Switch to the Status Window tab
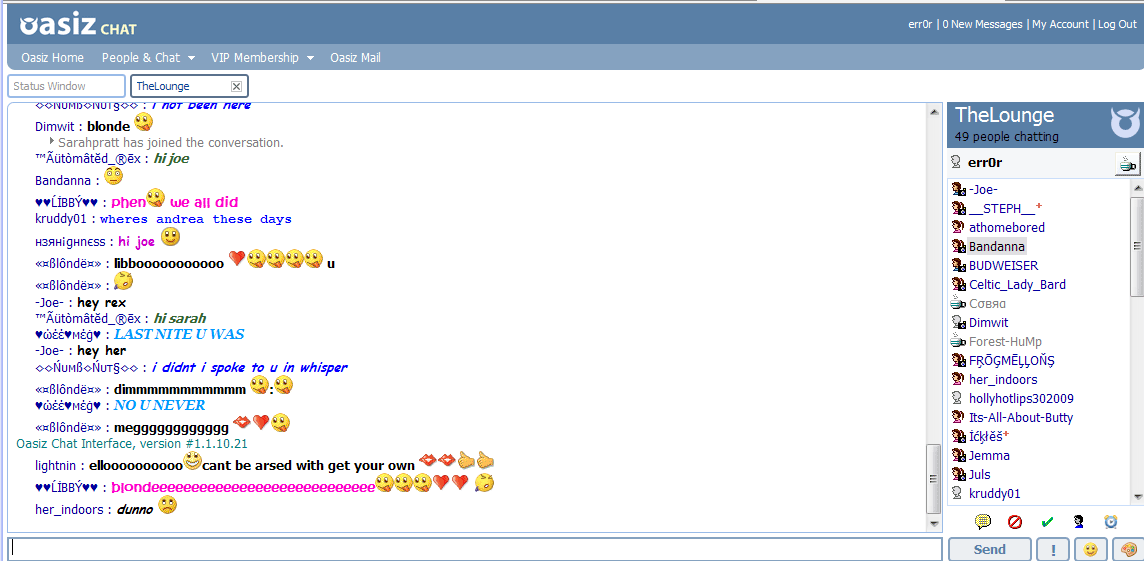1144x561 pixels. click(x=66, y=86)
